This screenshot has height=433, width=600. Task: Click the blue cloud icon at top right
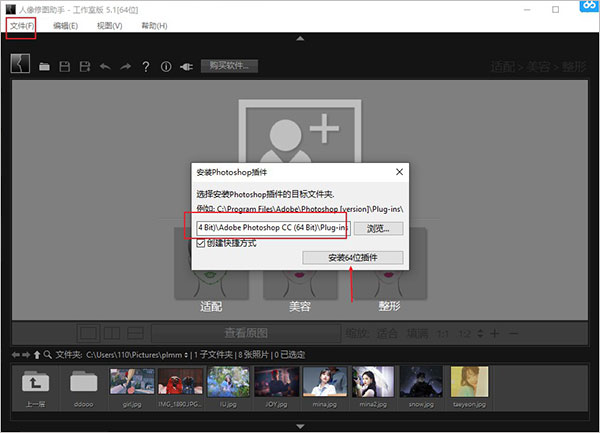tap(589, 5)
